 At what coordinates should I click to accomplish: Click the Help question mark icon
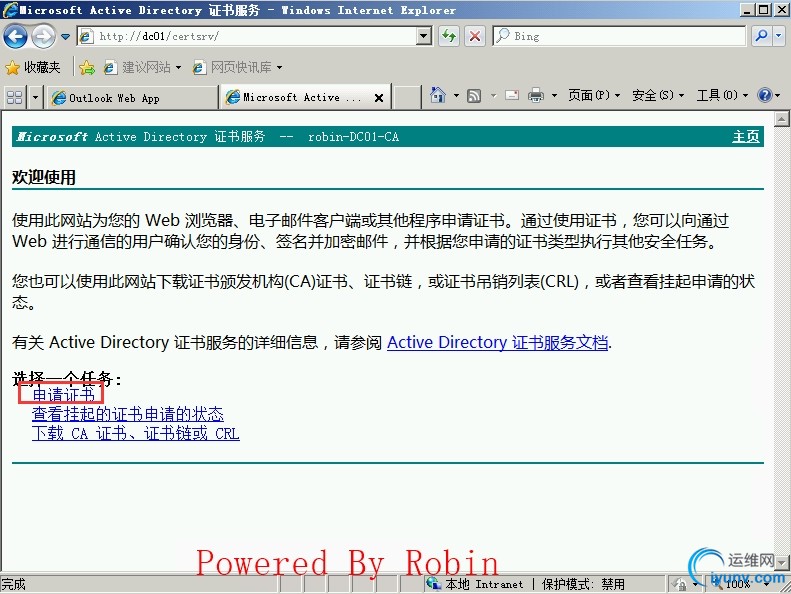765,95
